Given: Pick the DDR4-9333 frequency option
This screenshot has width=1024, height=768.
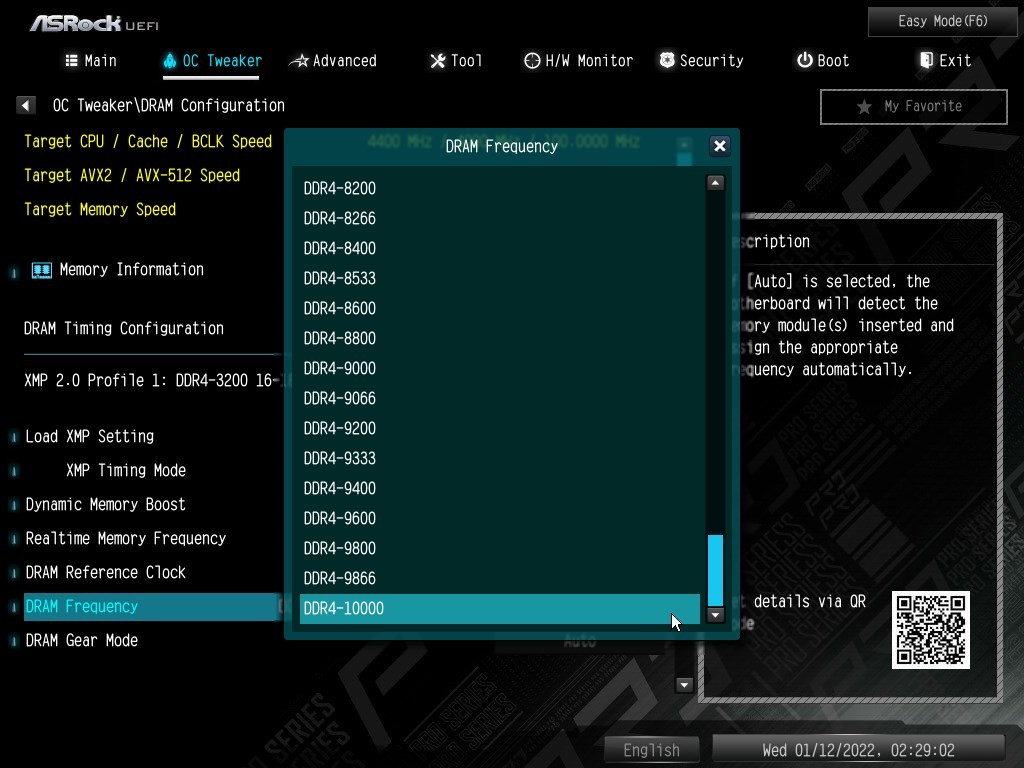Looking at the screenshot, I should pyautogui.click(x=499, y=458).
